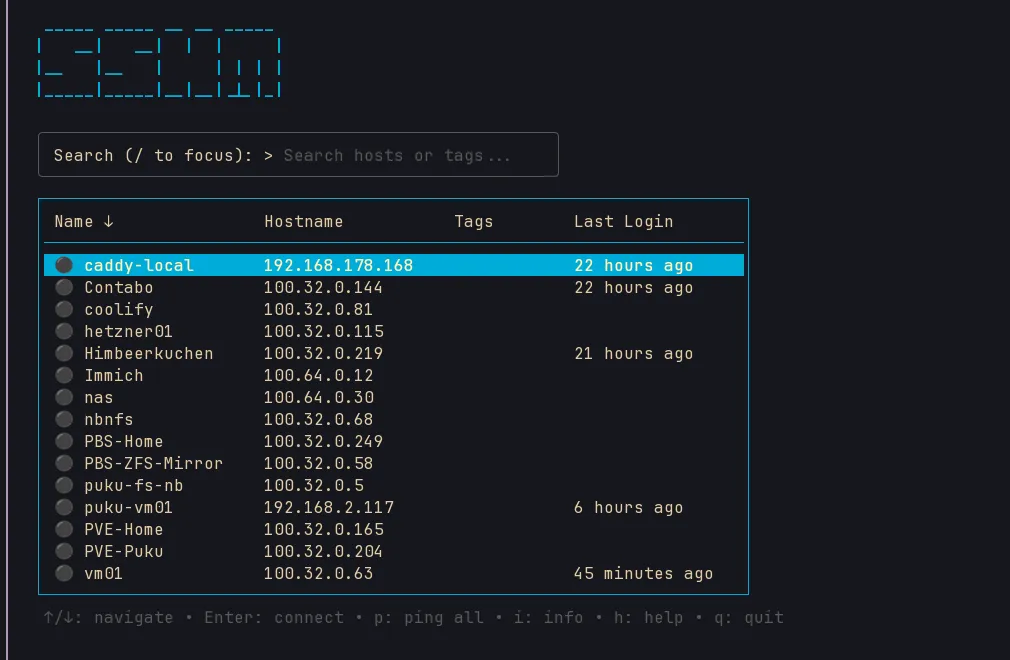This screenshot has width=1010, height=660.
Task: Sort by the Last Login column header
Action: coord(623,221)
